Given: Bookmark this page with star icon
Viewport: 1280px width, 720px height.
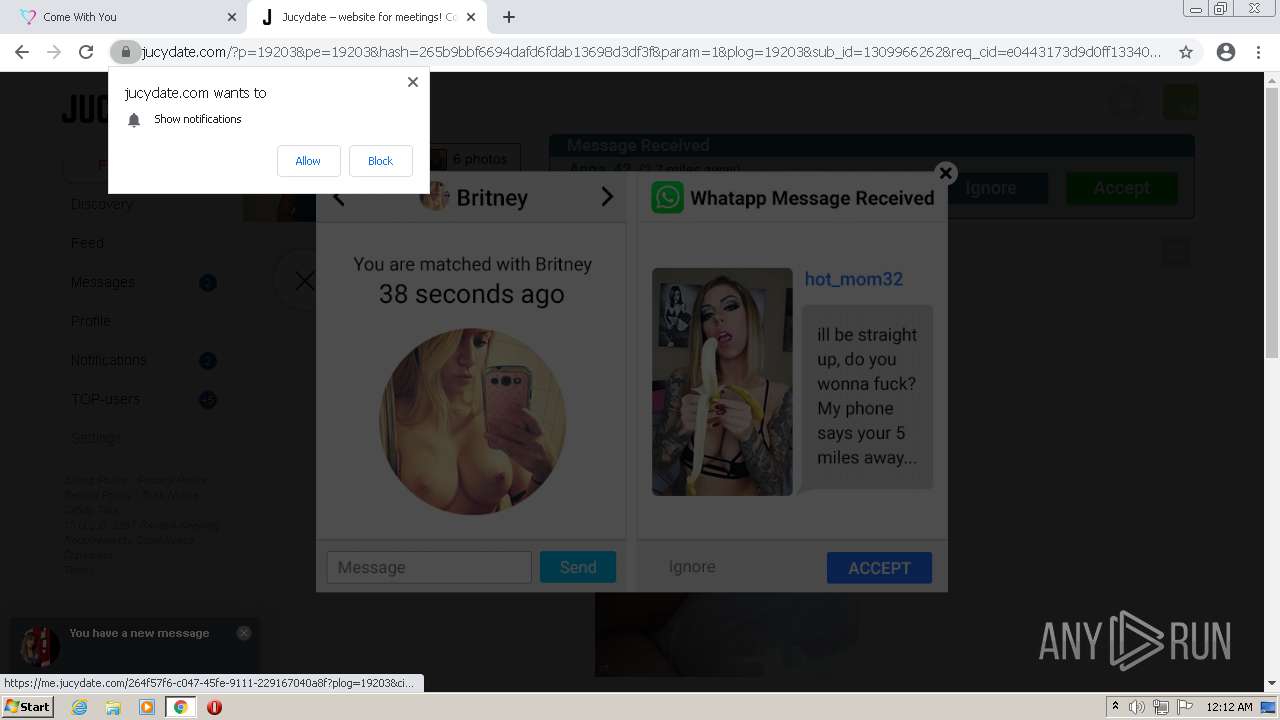Looking at the screenshot, I should click(x=1186, y=52).
